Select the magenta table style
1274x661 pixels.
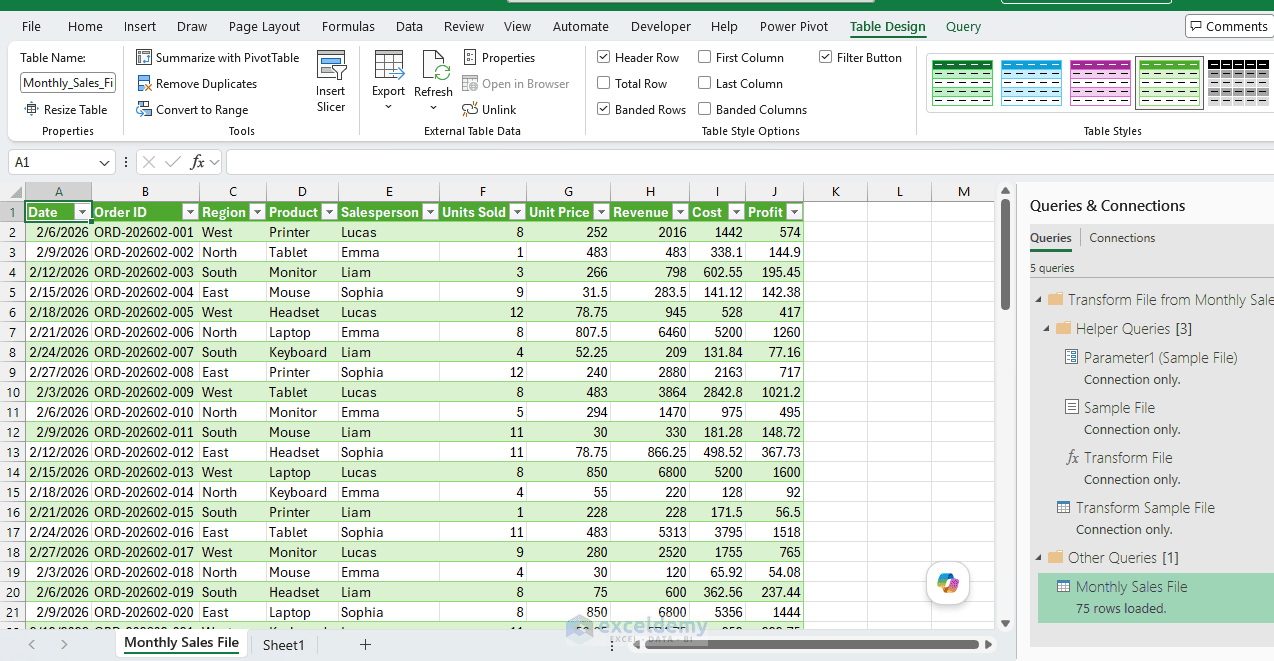(x=1100, y=83)
